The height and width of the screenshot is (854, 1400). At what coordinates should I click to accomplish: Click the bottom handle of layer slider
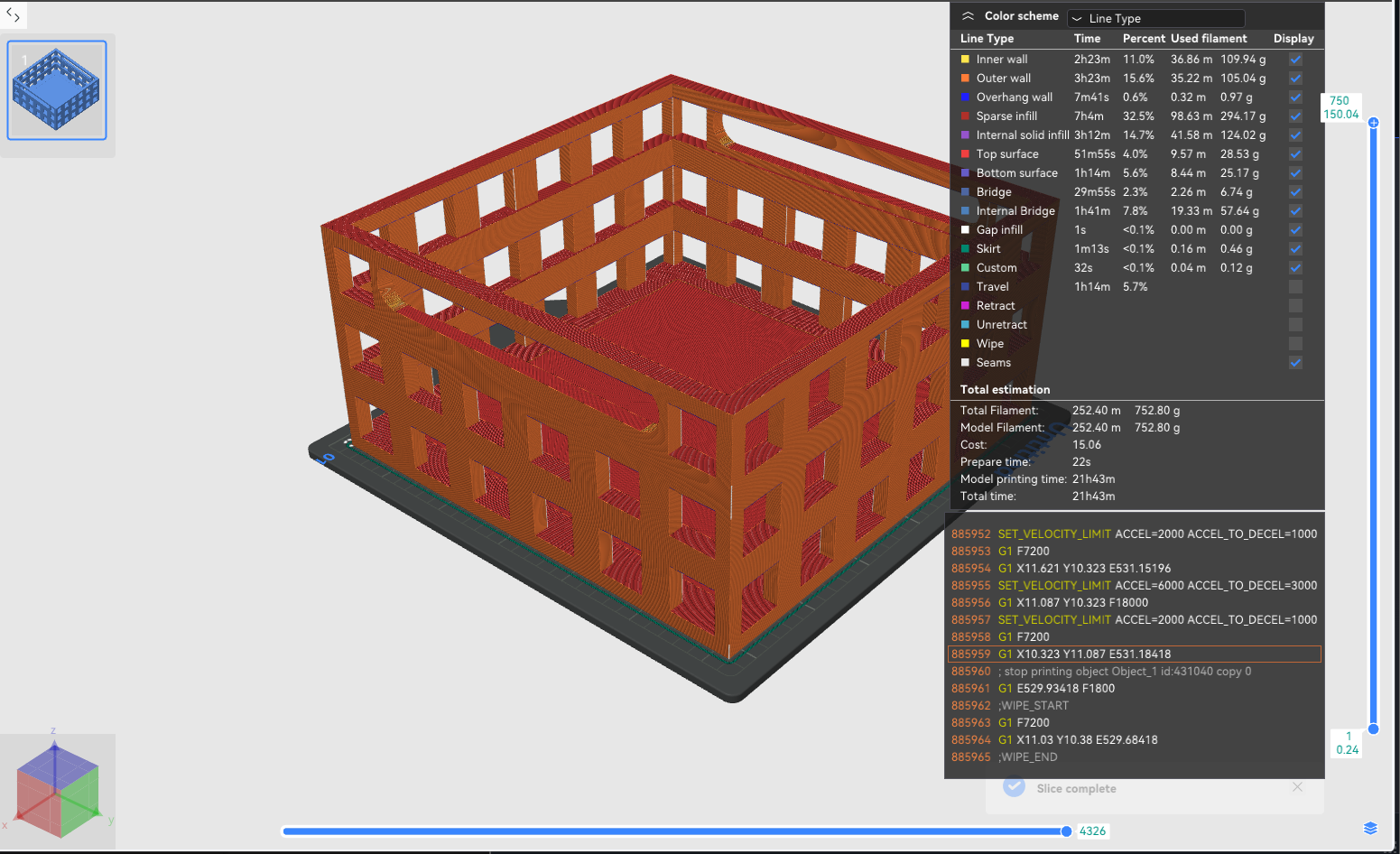pos(1373,729)
